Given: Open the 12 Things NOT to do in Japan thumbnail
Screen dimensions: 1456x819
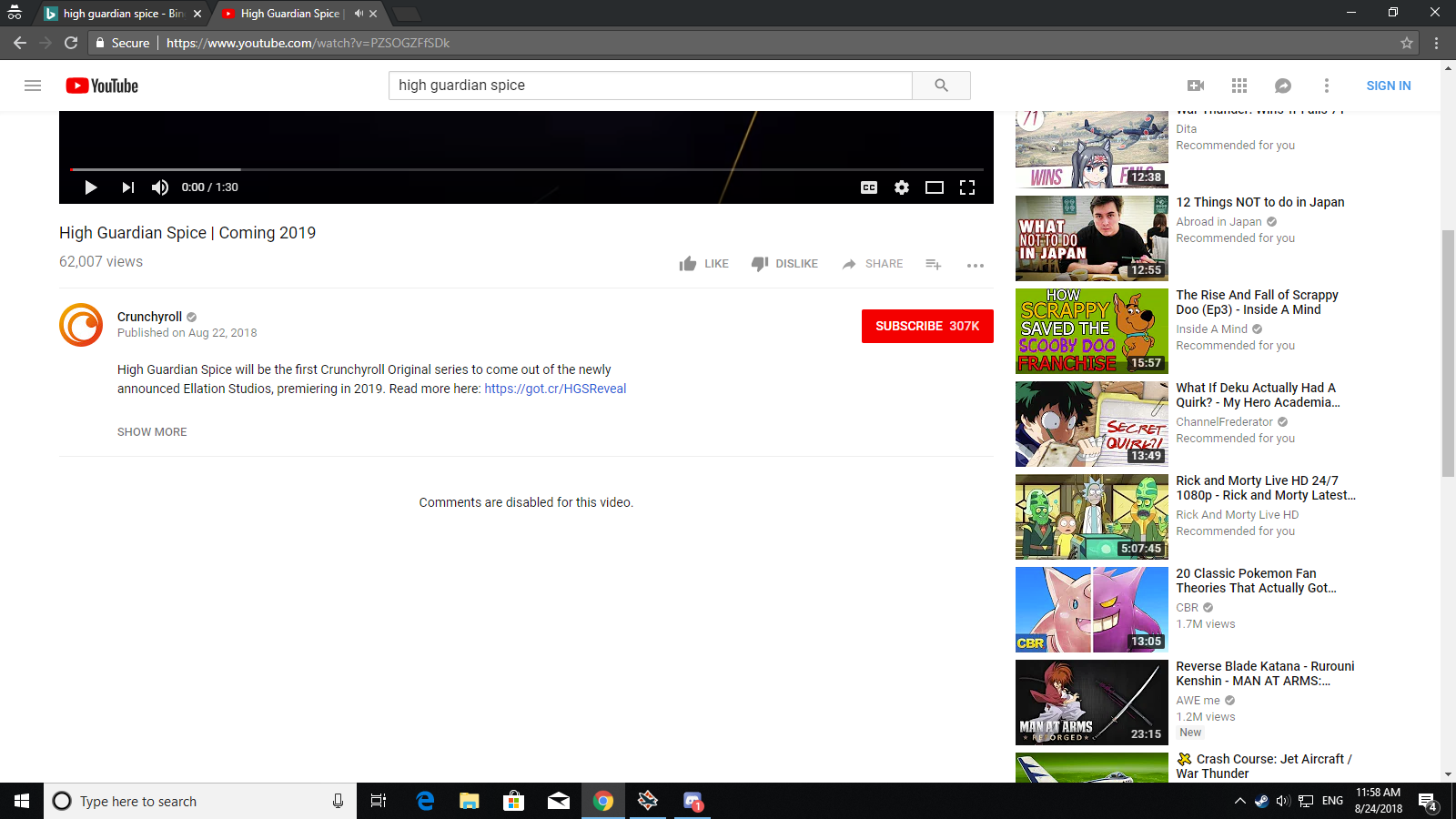Looking at the screenshot, I should (1091, 238).
